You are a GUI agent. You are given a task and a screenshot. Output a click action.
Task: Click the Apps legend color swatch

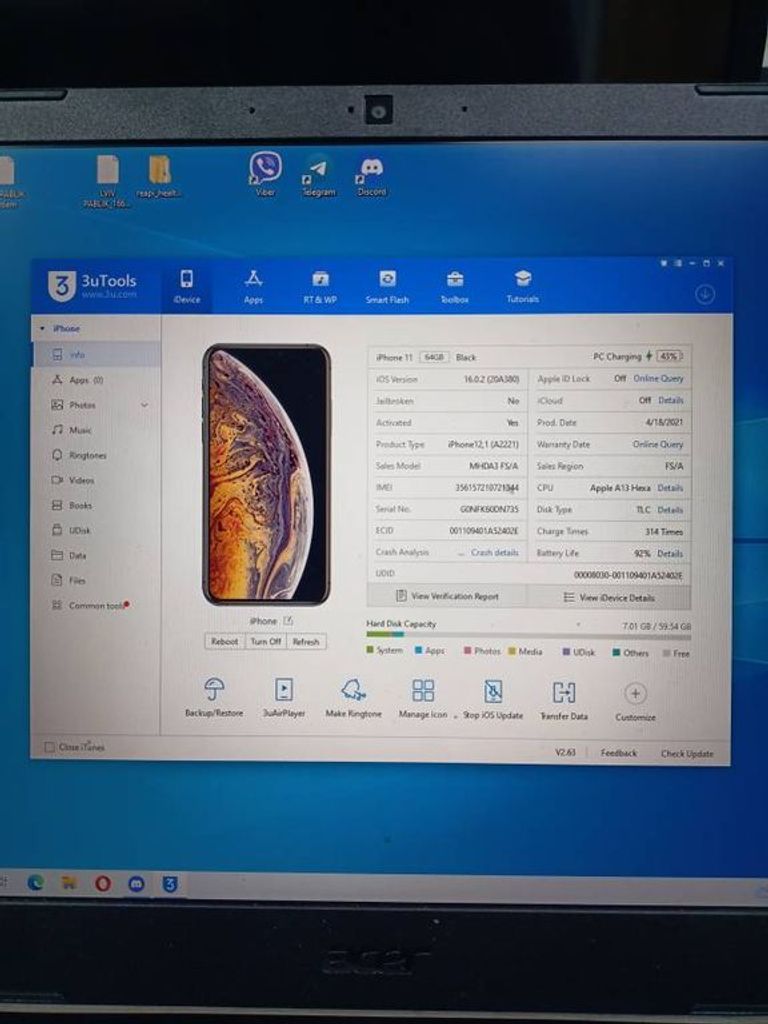418,650
